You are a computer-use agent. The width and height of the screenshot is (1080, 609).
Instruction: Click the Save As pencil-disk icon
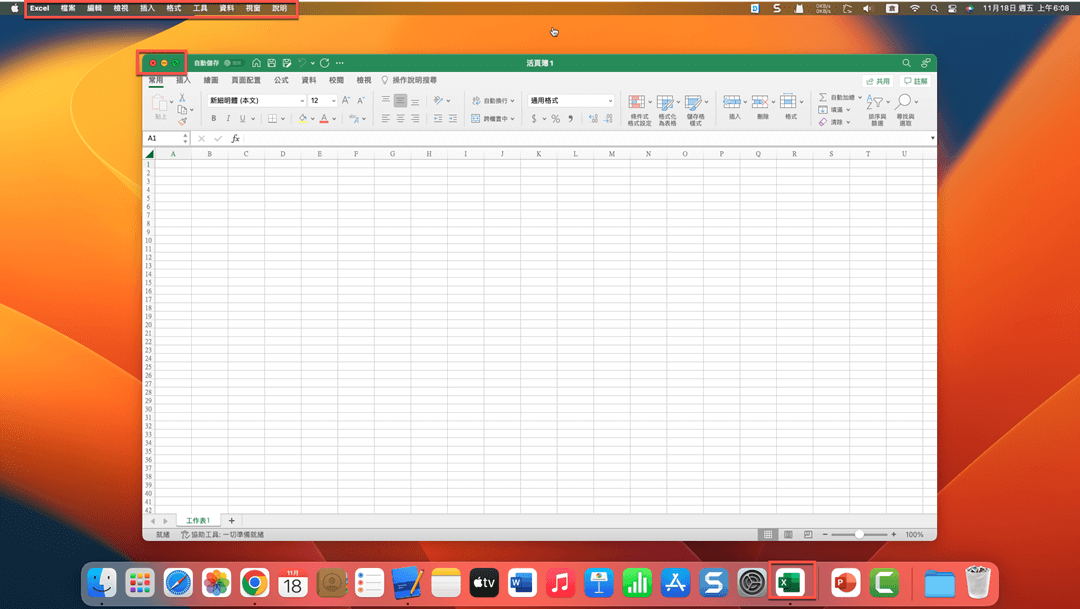tap(287, 63)
